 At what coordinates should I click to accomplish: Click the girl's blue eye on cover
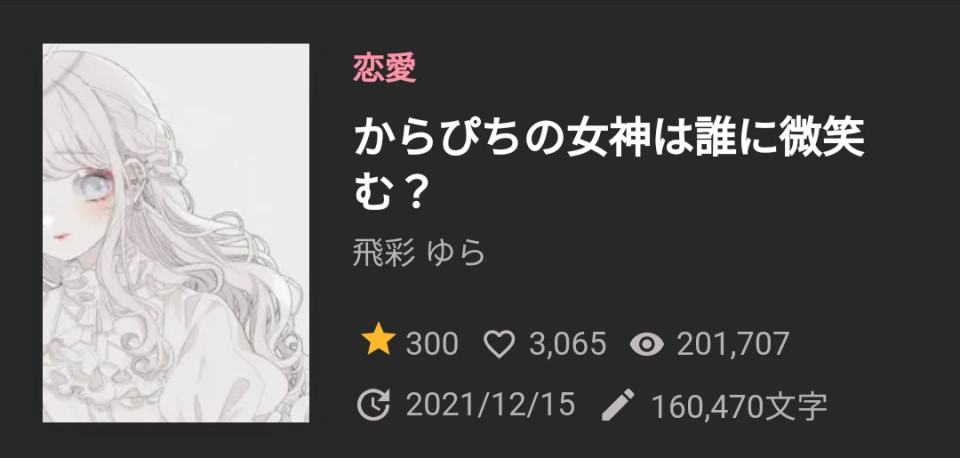(93, 186)
